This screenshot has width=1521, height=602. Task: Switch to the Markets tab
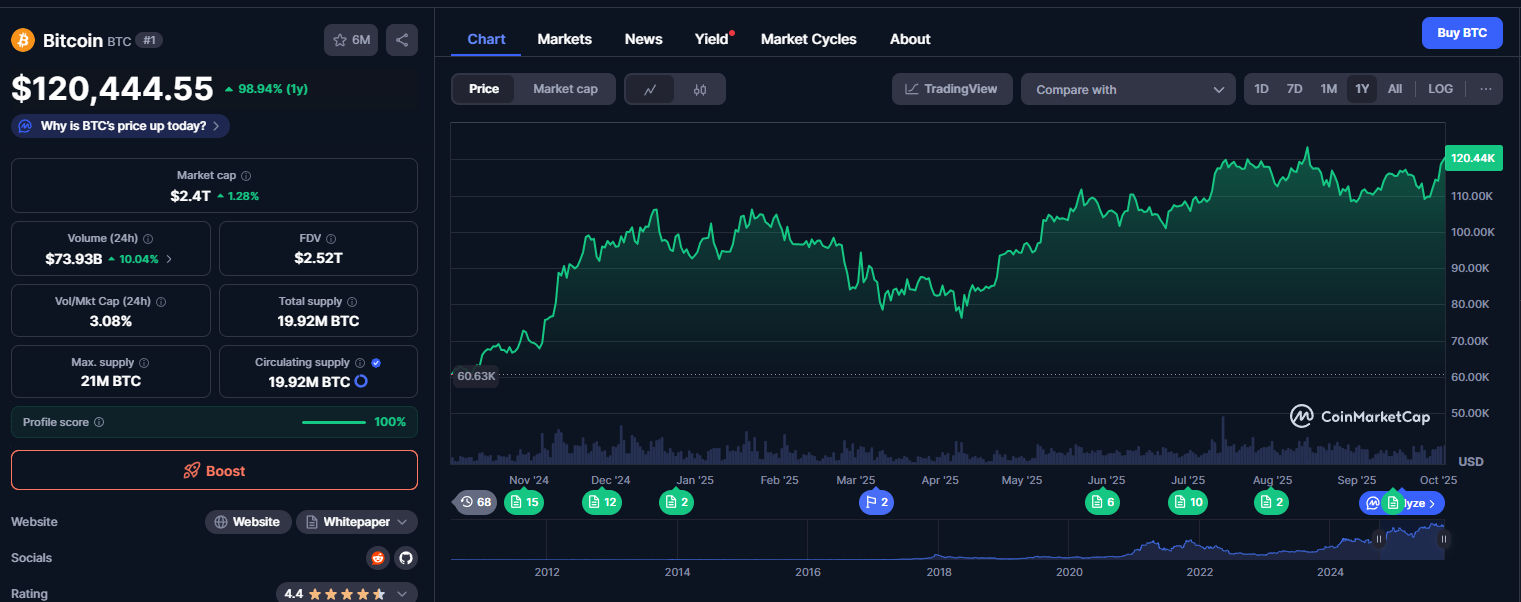[x=564, y=39]
